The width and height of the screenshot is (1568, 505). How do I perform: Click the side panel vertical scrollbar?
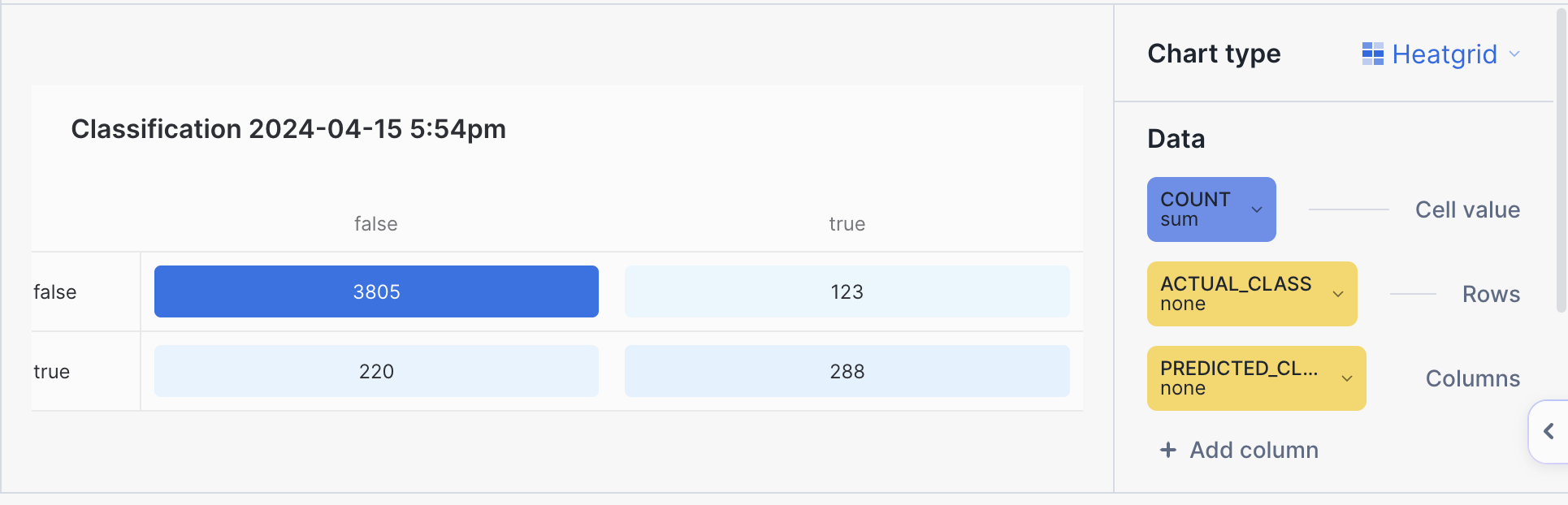pyautogui.click(x=1561, y=162)
